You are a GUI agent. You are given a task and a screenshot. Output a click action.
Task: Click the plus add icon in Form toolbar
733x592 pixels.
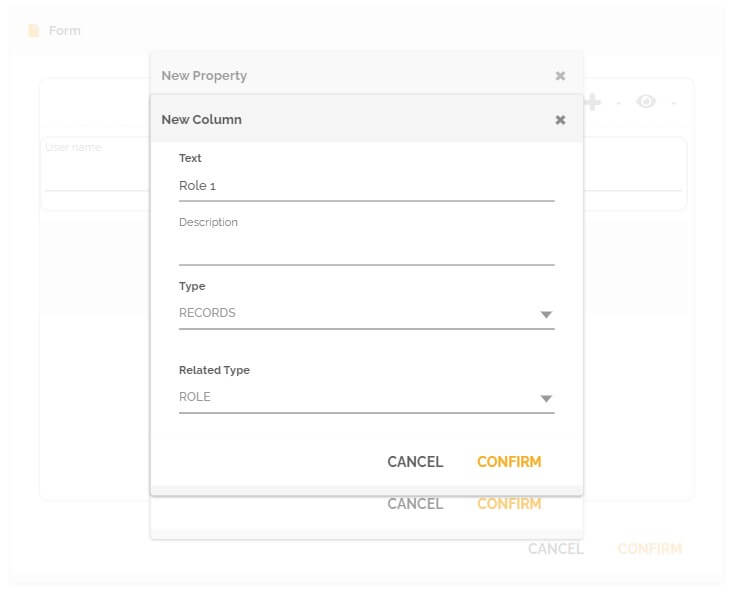592,102
